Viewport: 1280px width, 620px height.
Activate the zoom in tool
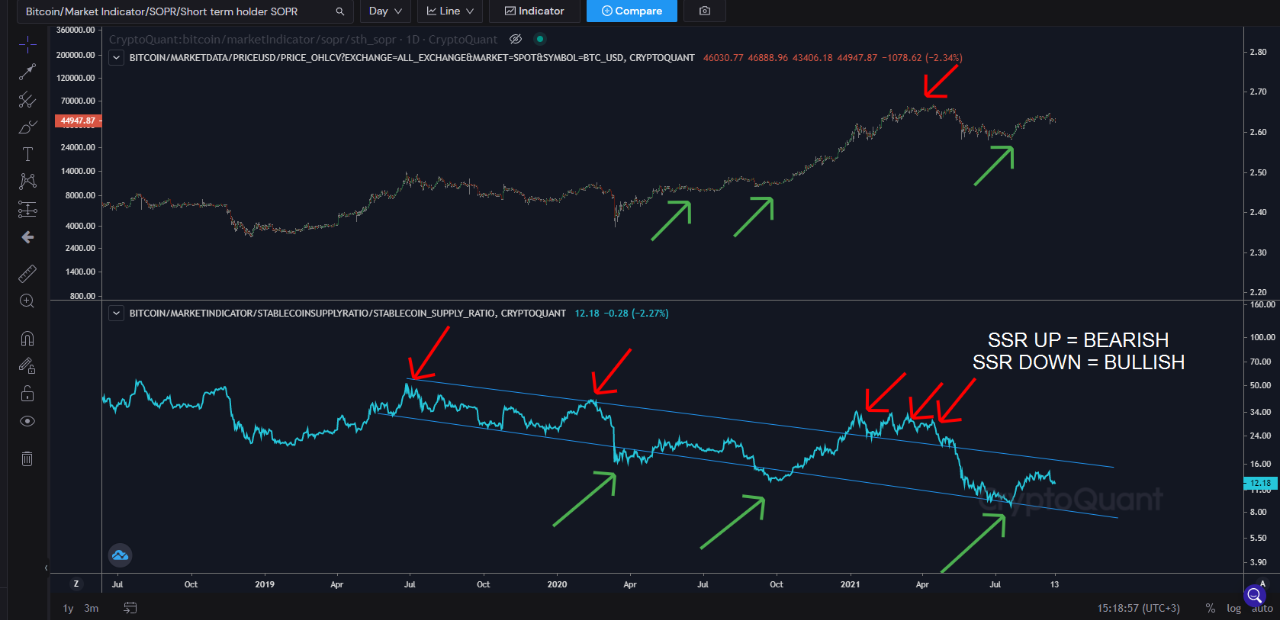click(27, 301)
